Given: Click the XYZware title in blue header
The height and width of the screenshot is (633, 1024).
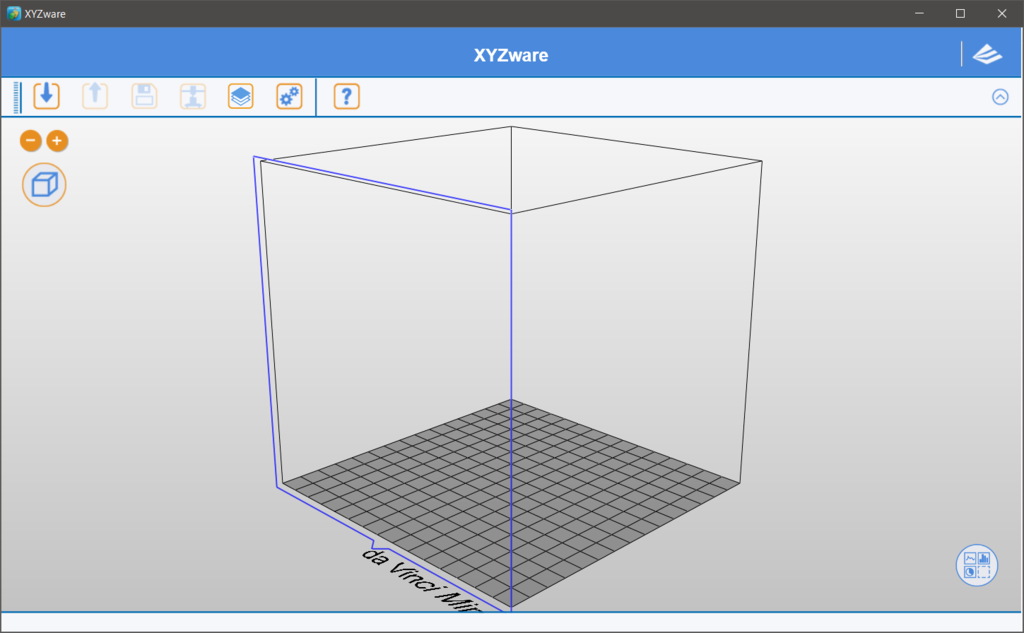Looking at the screenshot, I should [511, 55].
